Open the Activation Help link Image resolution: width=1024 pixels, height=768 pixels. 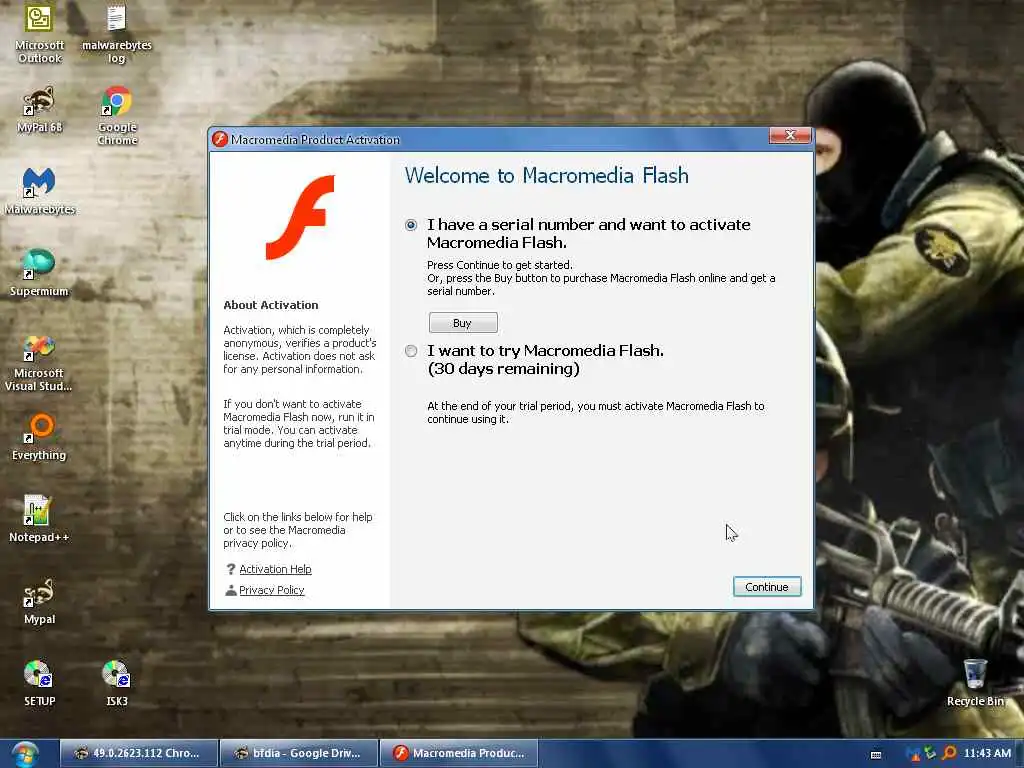[275, 569]
